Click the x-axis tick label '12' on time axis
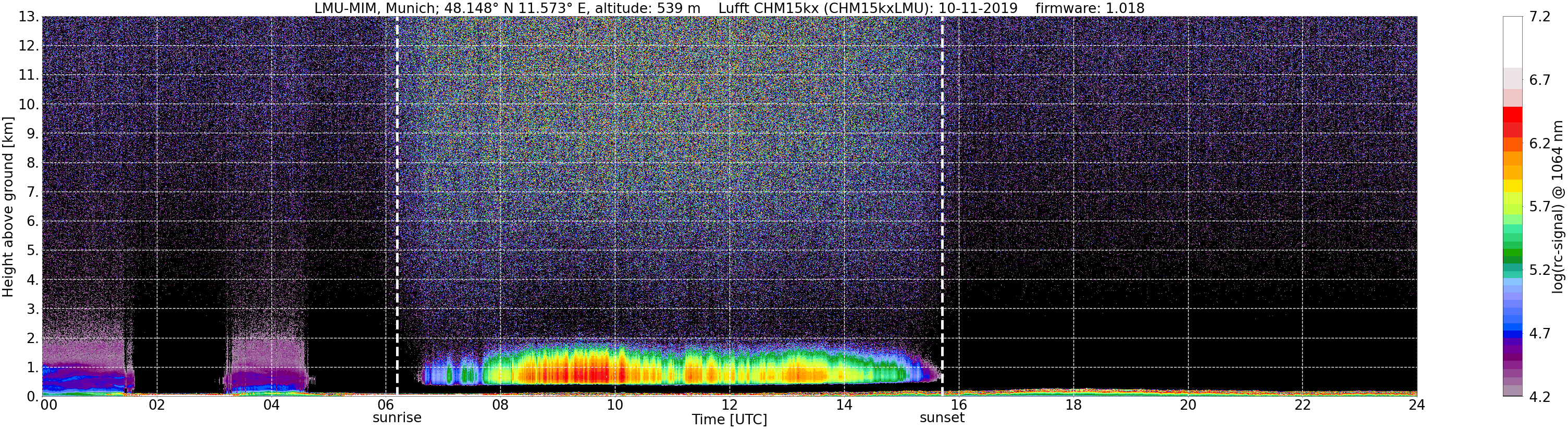This screenshot has width=1568, height=430. (x=729, y=405)
